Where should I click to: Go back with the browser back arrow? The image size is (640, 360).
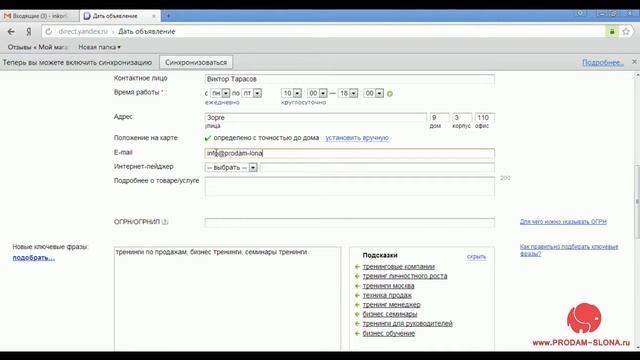11,31
